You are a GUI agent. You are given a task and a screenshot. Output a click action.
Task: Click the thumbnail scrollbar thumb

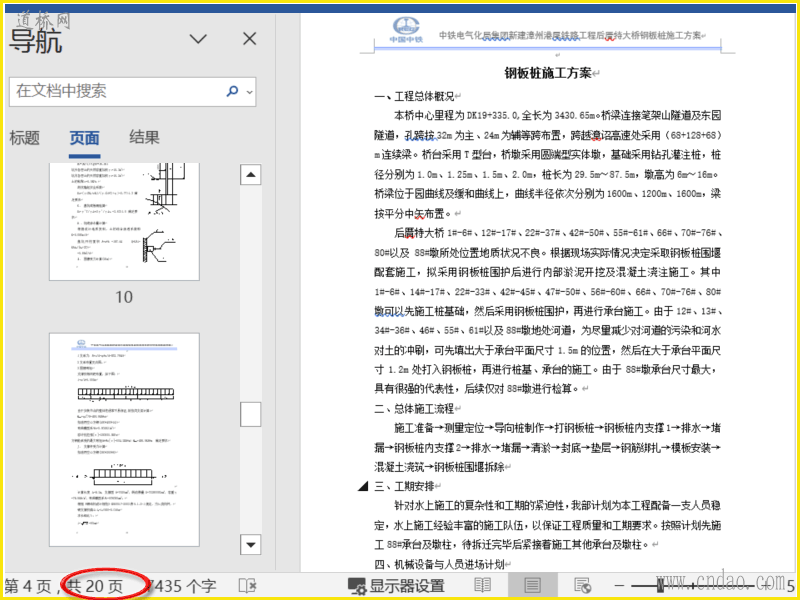pyautogui.click(x=251, y=414)
